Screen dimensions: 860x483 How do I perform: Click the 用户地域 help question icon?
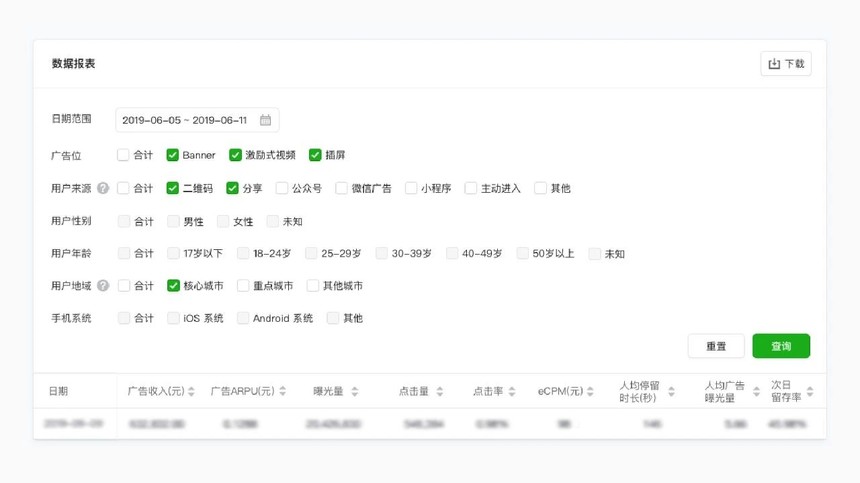coord(103,286)
